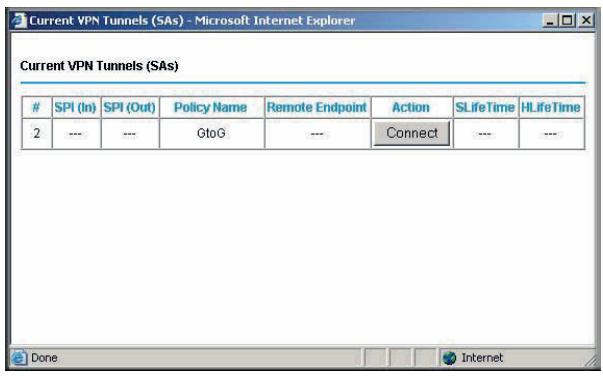The image size is (603, 376).
Task: Click the Done status bar text
Action: (x=44, y=358)
